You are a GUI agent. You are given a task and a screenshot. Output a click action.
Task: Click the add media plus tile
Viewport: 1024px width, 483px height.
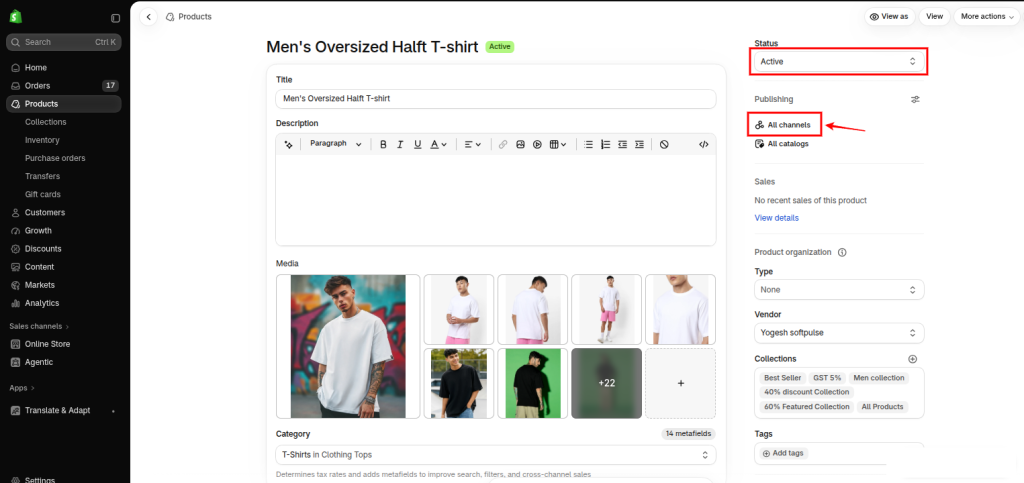(x=680, y=383)
